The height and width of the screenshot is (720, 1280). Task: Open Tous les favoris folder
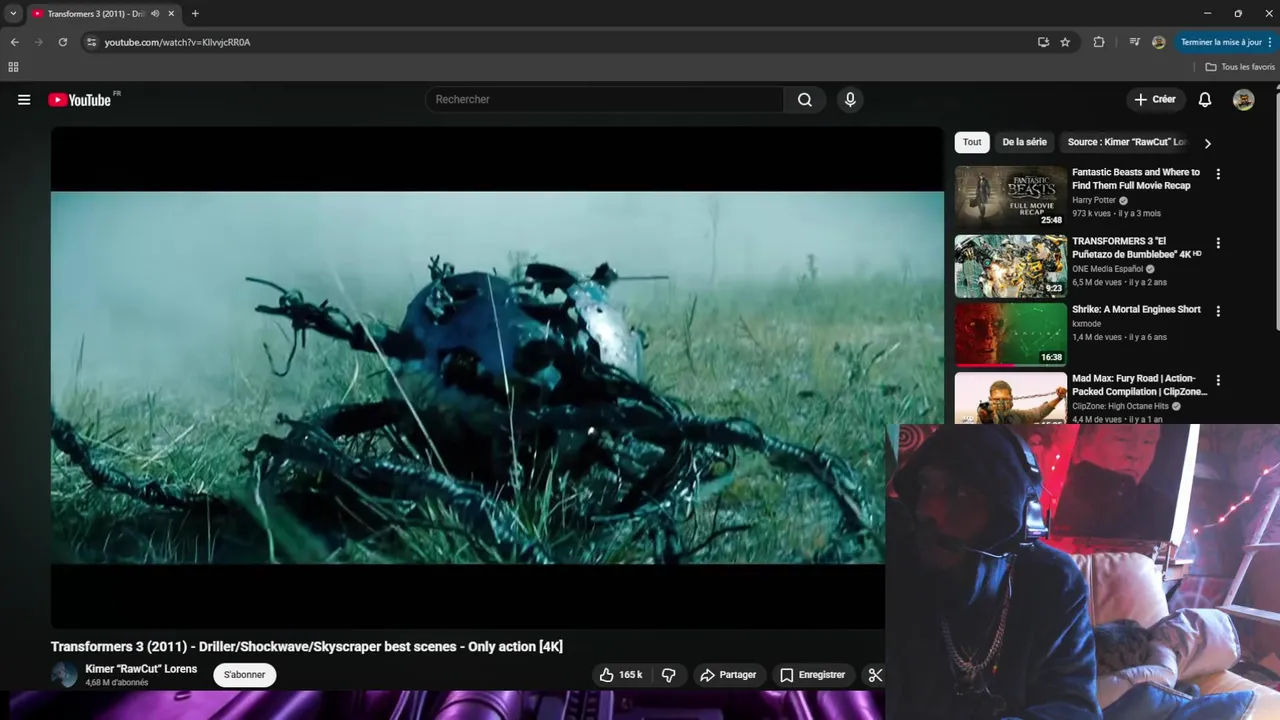click(x=1240, y=67)
